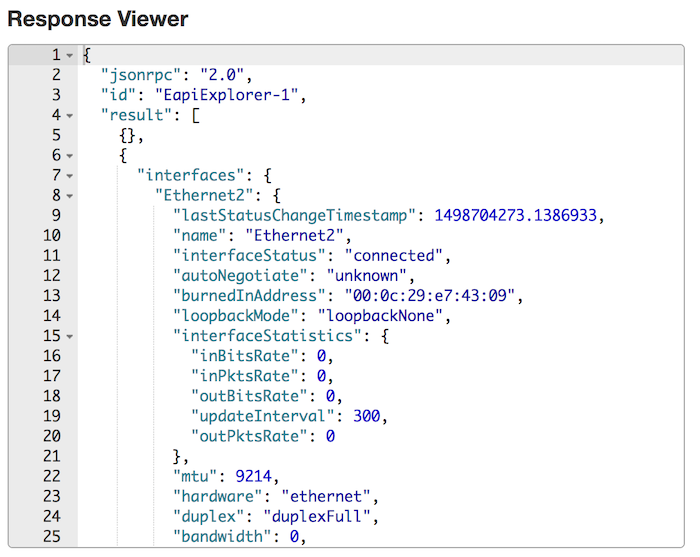700x557 pixels.
Task: Collapse the "result" array fold arrow
Action: click(70, 116)
